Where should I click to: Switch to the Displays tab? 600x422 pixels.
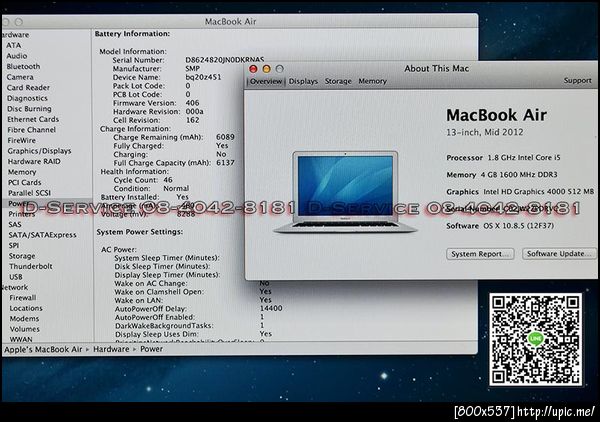pyautogui.click(x=303, y=81)
